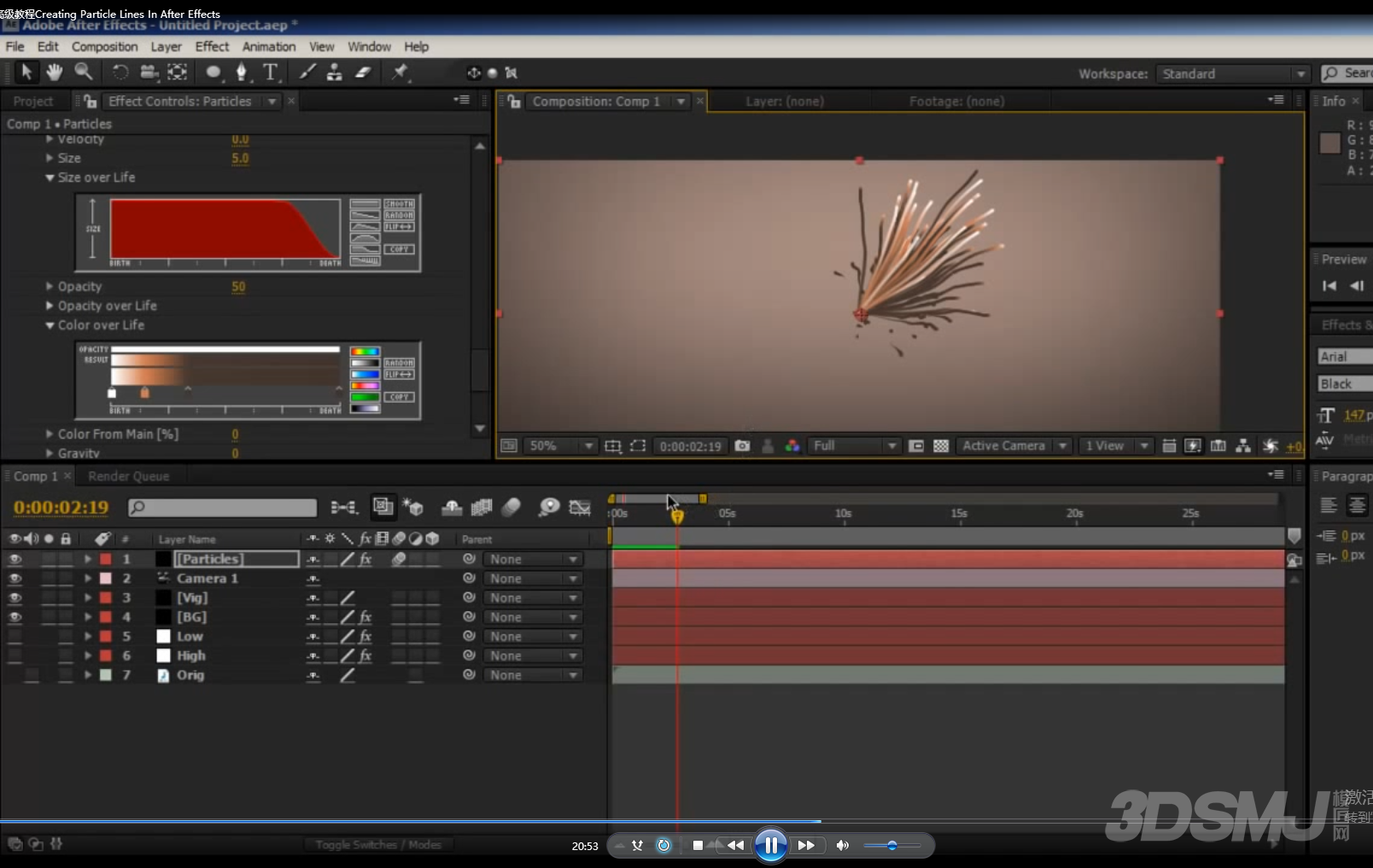Mute the video player volume
Screen dimensions: 1373x868
843,845
